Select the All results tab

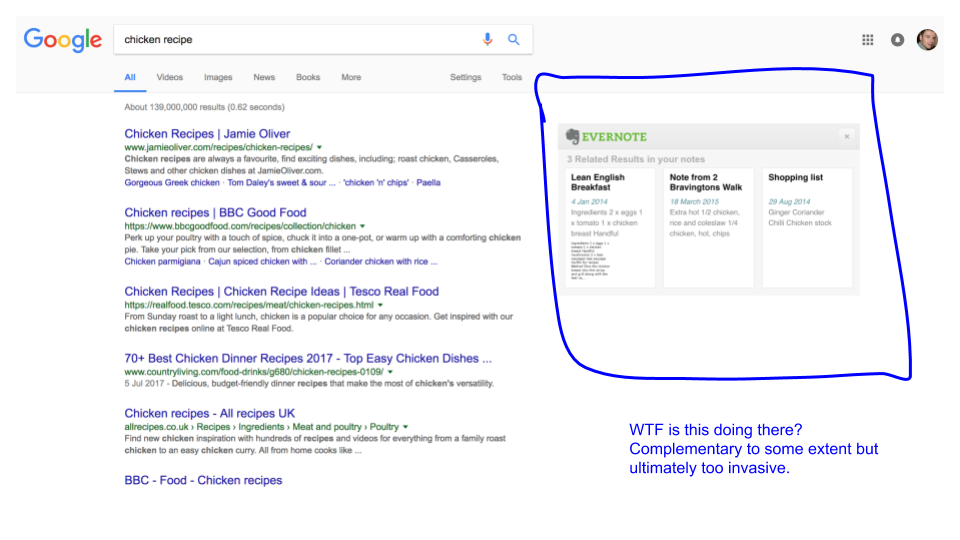(x=130, y=77)
